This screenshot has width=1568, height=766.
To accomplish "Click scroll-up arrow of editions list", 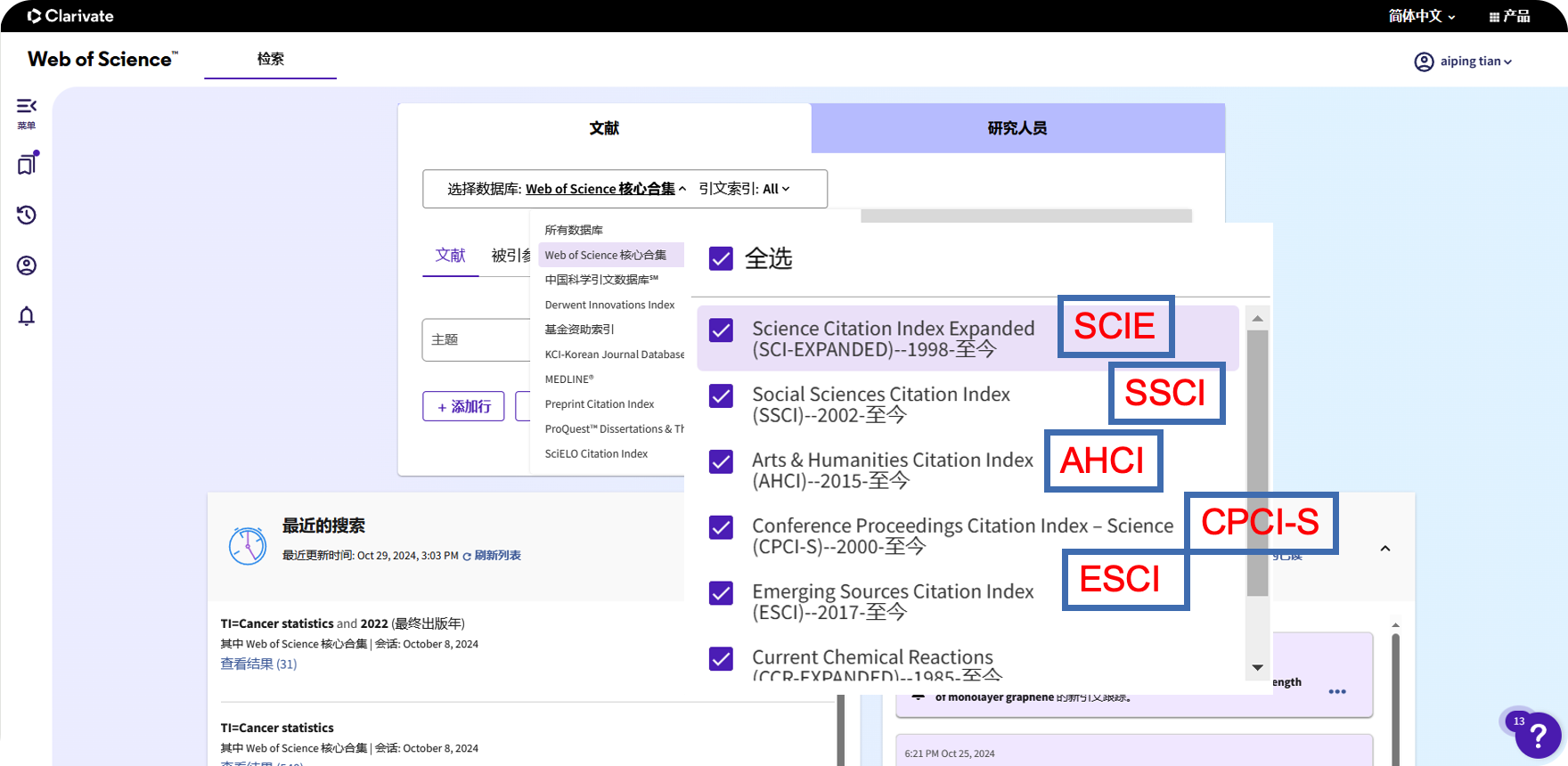I will (1257, 318).
